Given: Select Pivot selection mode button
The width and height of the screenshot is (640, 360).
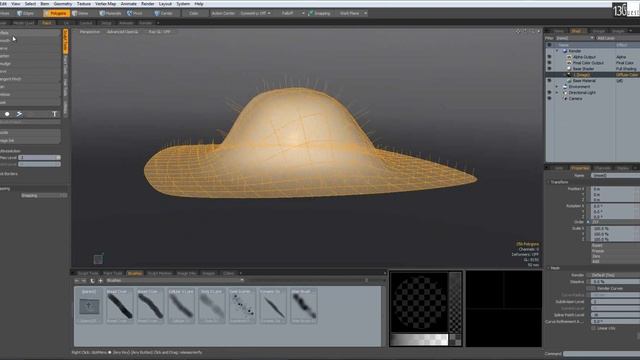Looking at the screenshot, I should 136,13.
